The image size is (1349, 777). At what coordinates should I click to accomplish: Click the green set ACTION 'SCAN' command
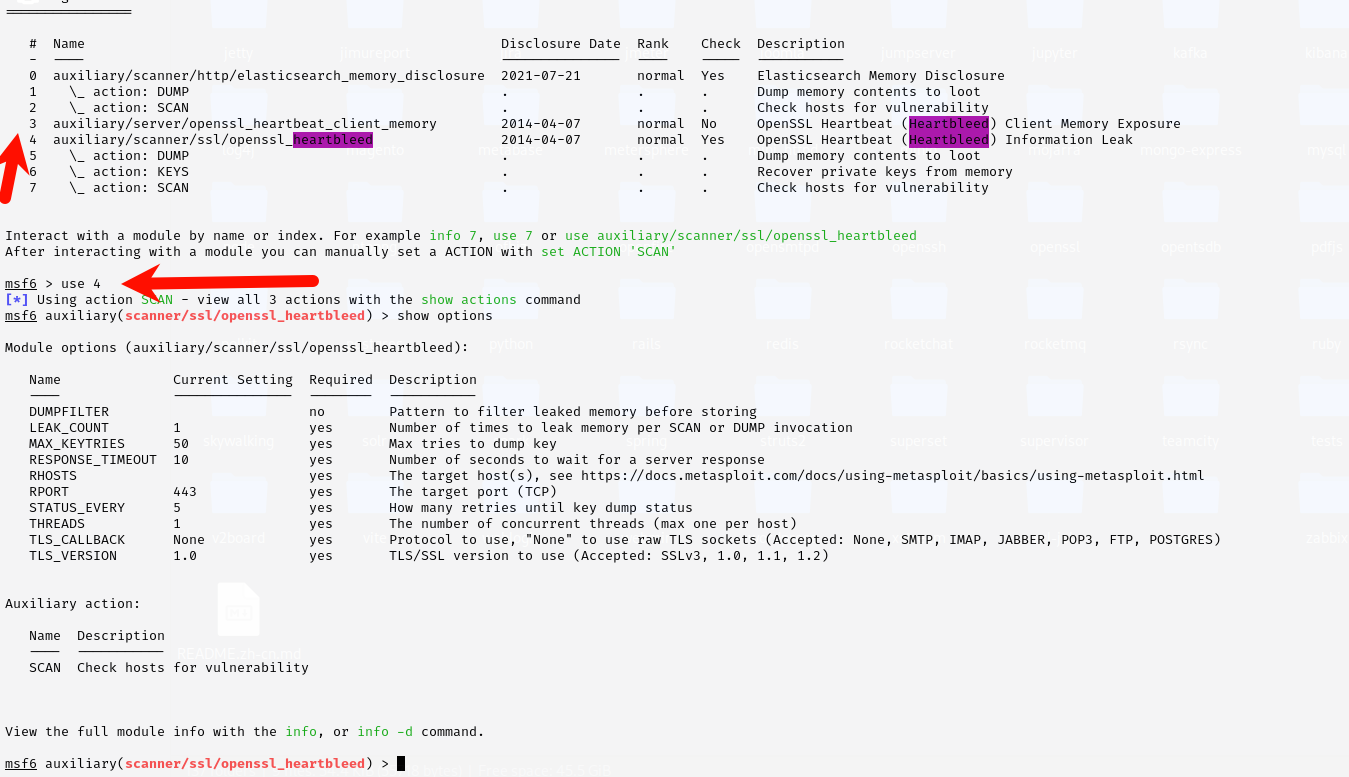point(609,252)
